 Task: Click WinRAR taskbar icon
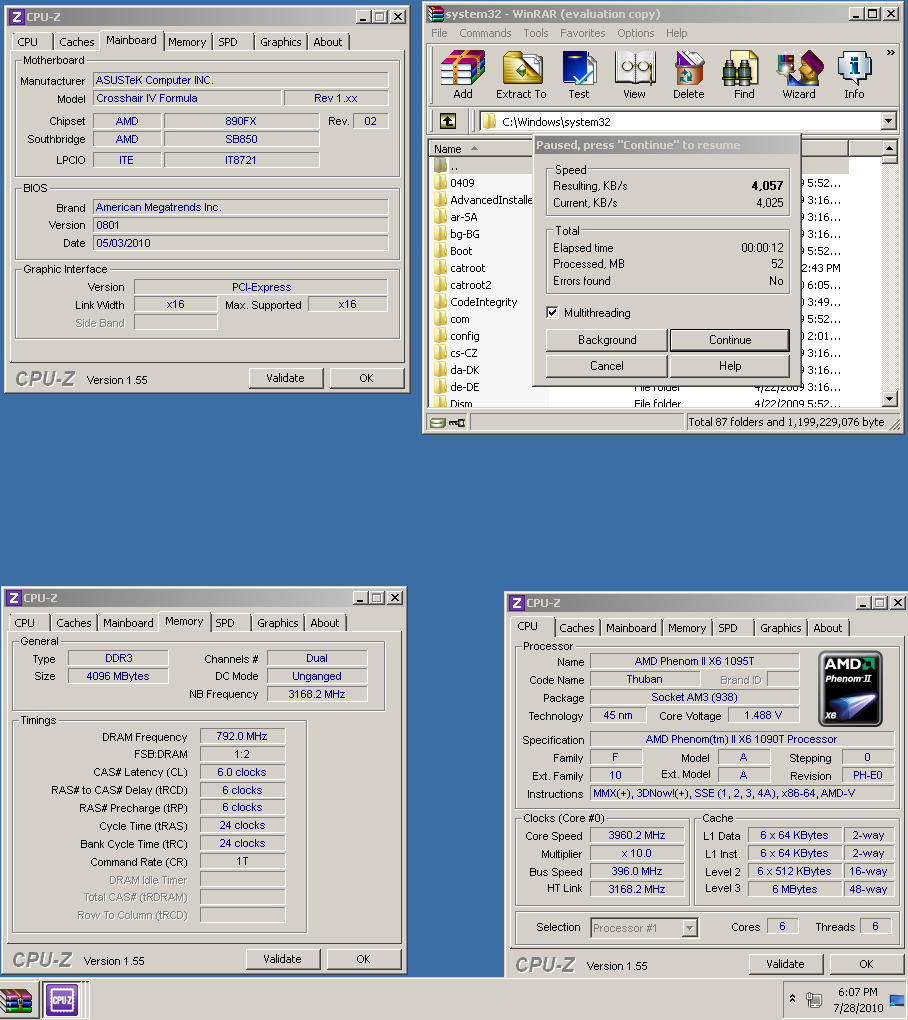click(x=18, y=1000)
